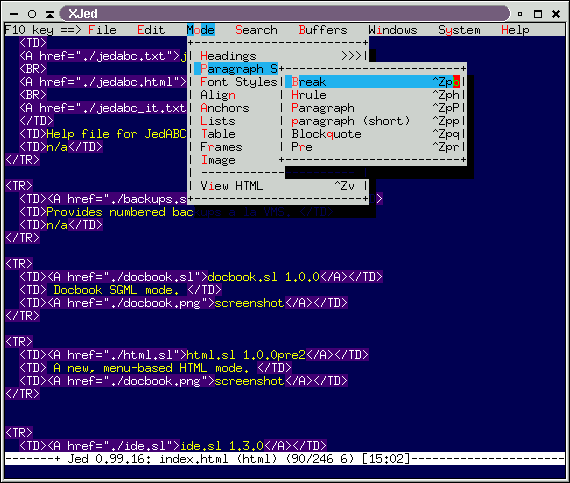
Task: Click 'ide.sl 1.3.0' text
Action: pyautogui.click(x=222, y=446)
